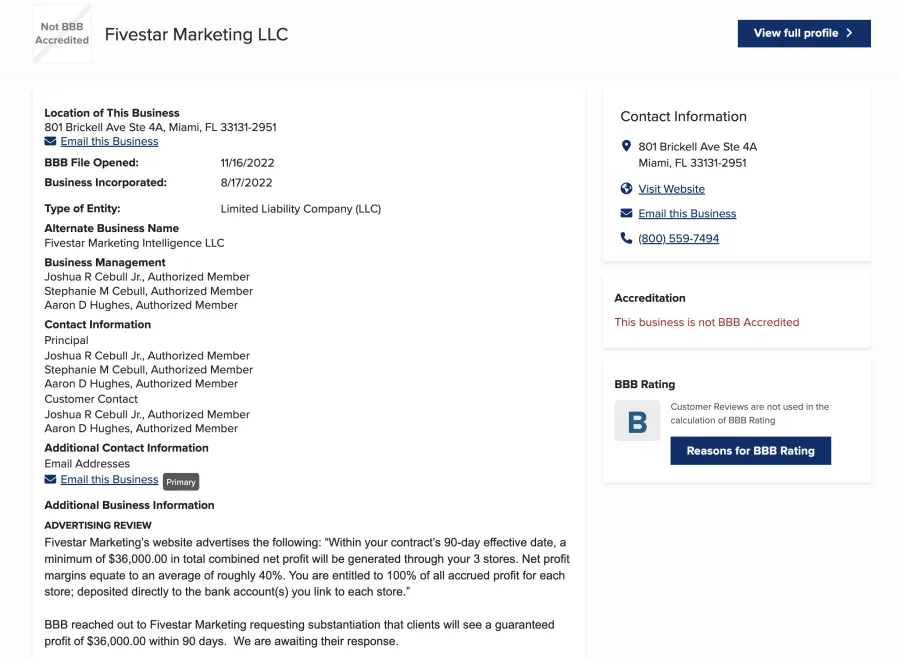Click the Type of Entity label
Image resolution: width=900 pixels, height=658 pixels.
point(82,208)
